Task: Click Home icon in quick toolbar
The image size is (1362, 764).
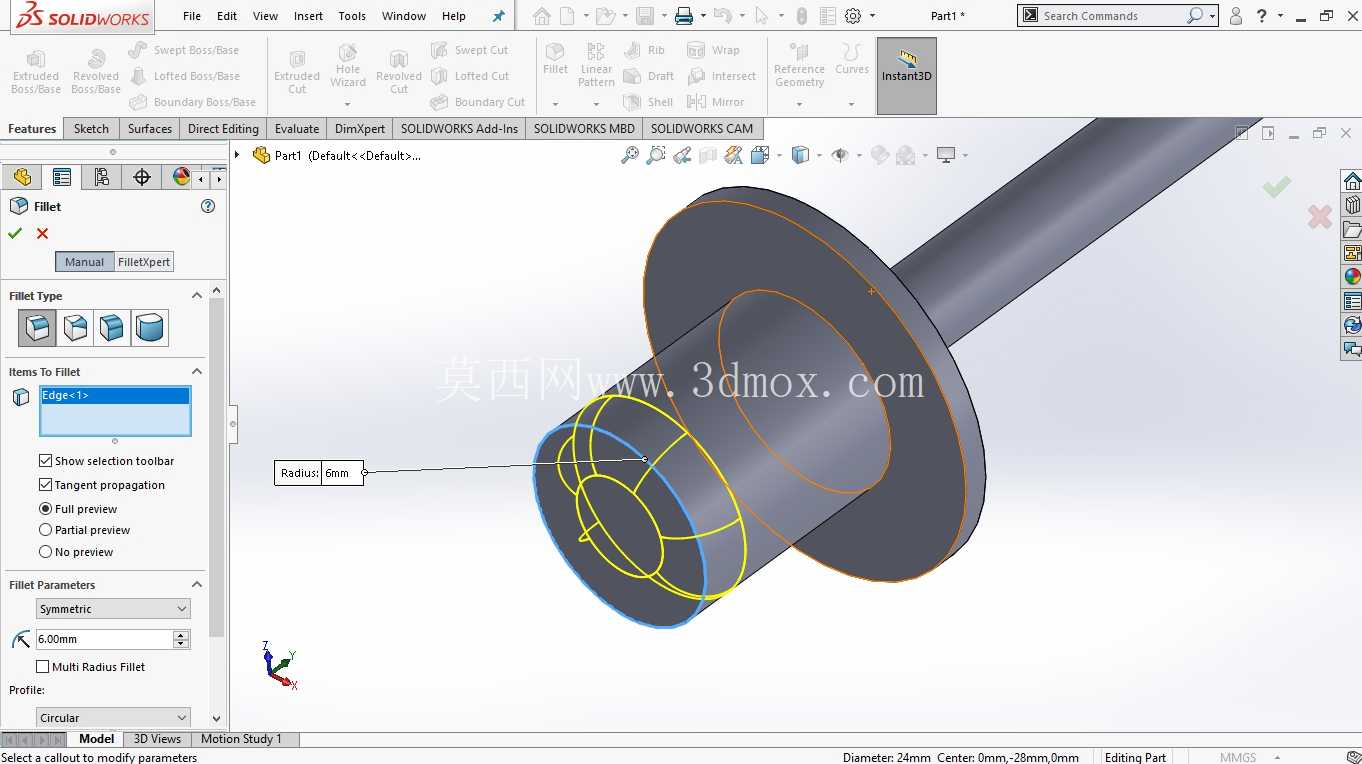Action: [x=541, y=16]
